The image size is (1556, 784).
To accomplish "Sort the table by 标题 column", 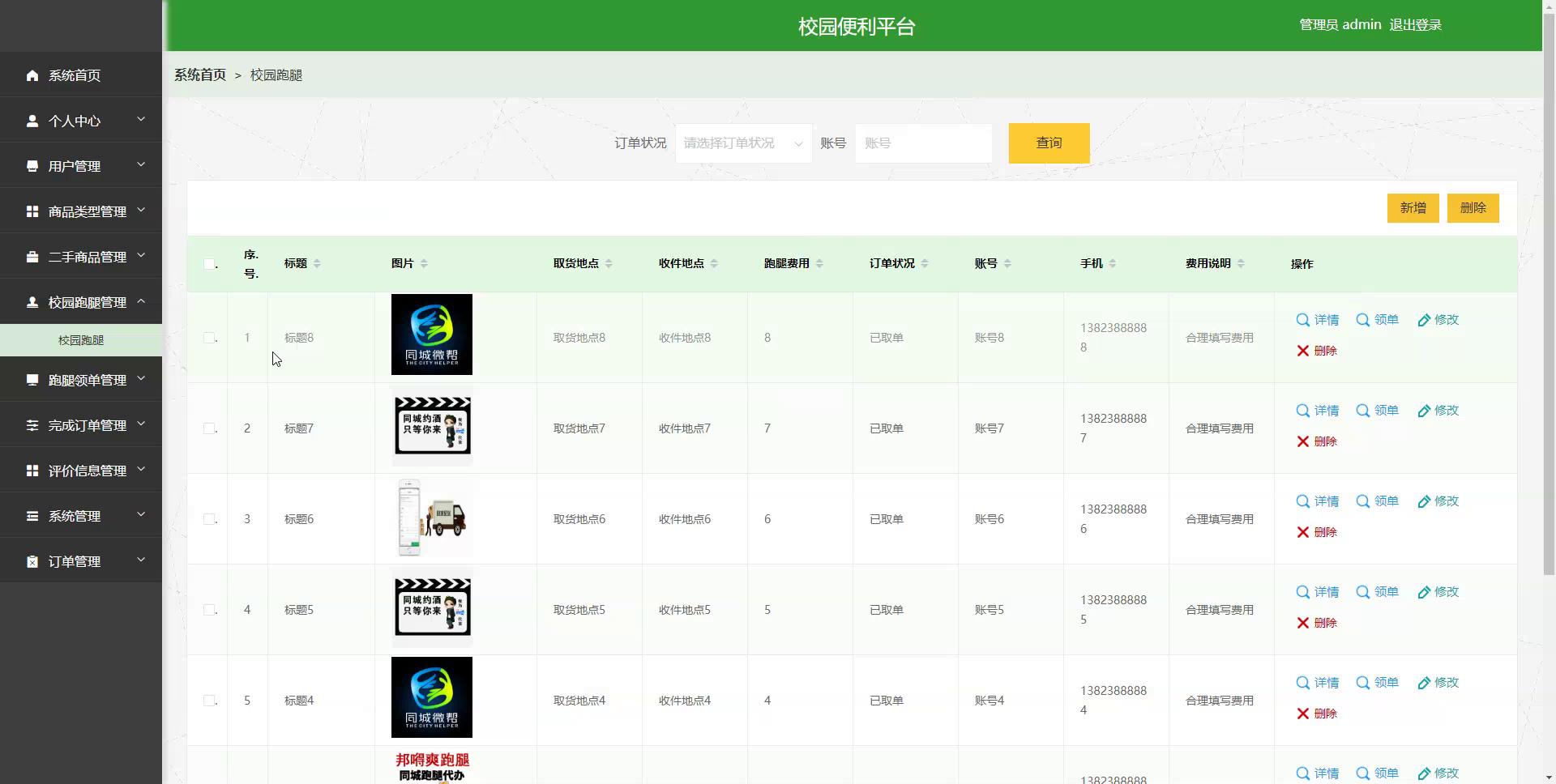I will click(317, 263).
